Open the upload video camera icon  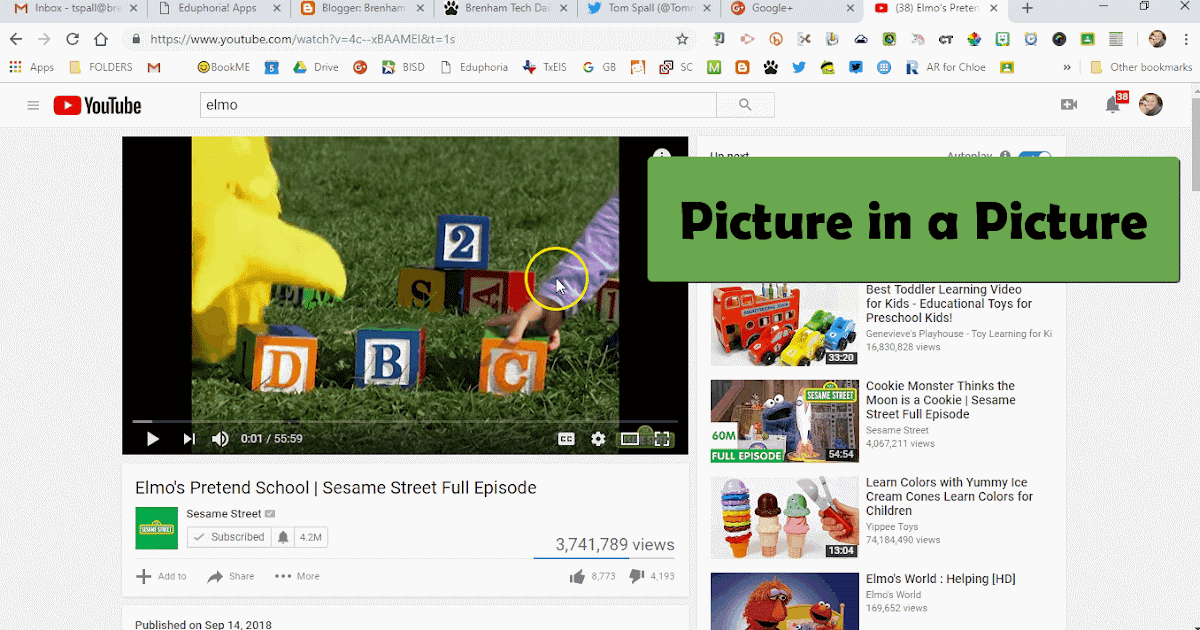[1068, 104]
